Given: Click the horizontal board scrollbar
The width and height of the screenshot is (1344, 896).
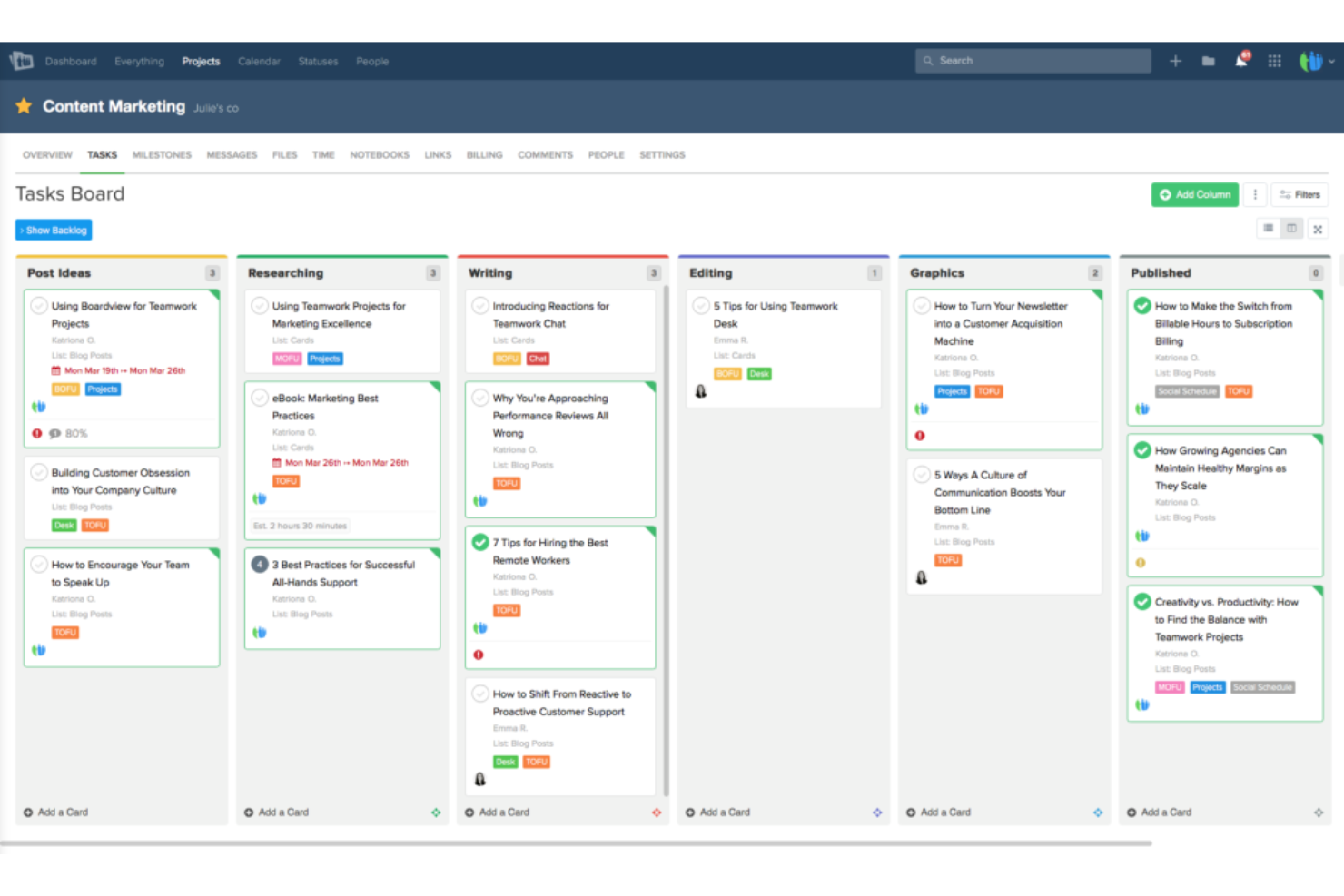Looking at the screenshot, I should (576, 843).
